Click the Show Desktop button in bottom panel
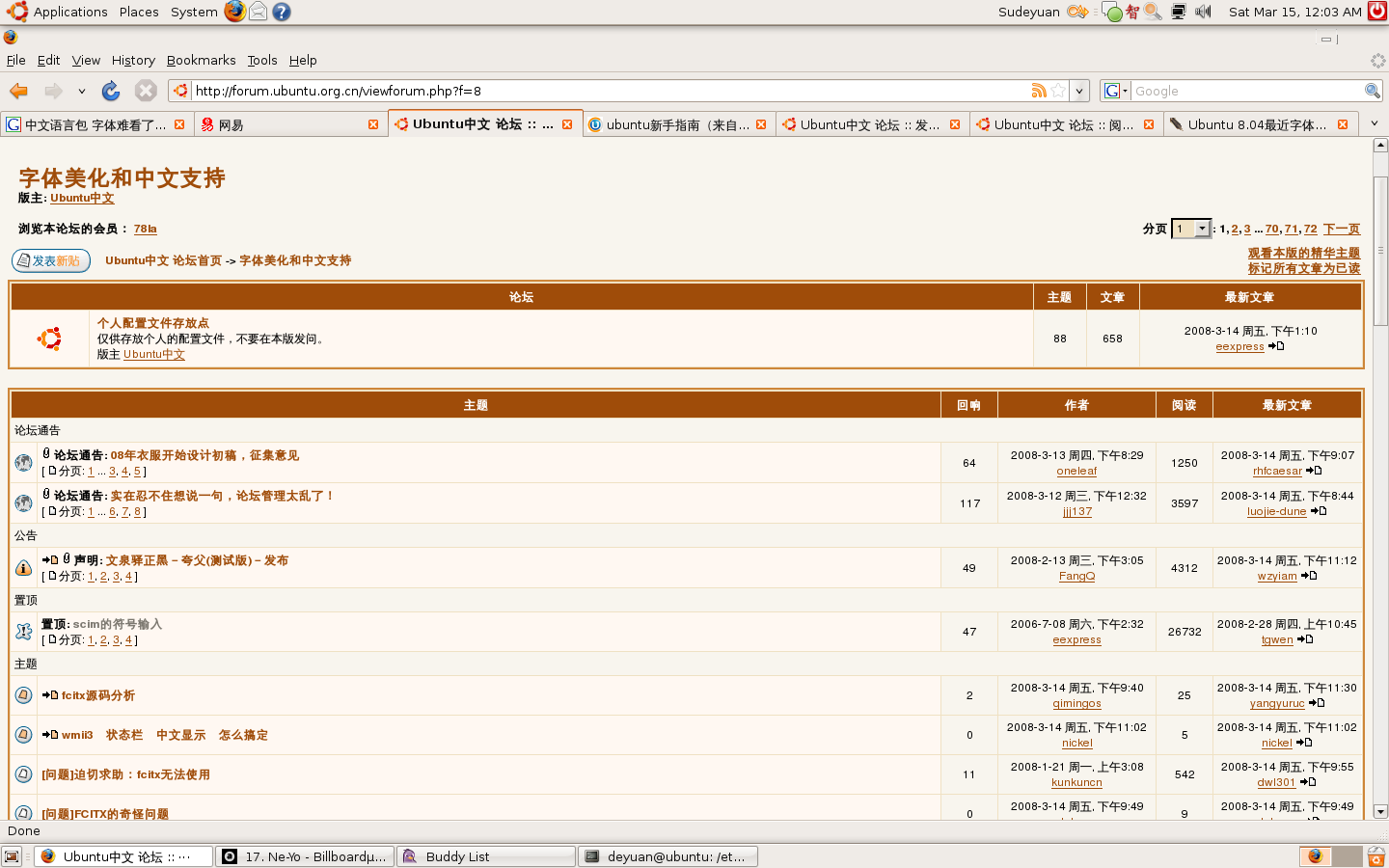 coord(12,856)
